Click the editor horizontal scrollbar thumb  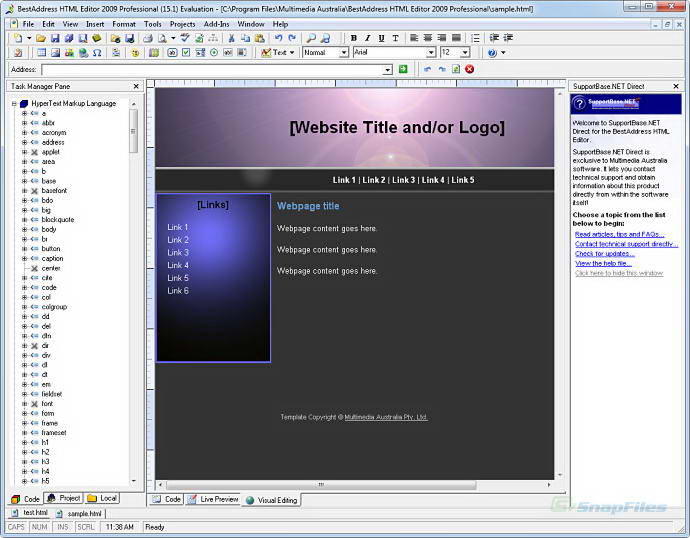(x=321, y=485)
